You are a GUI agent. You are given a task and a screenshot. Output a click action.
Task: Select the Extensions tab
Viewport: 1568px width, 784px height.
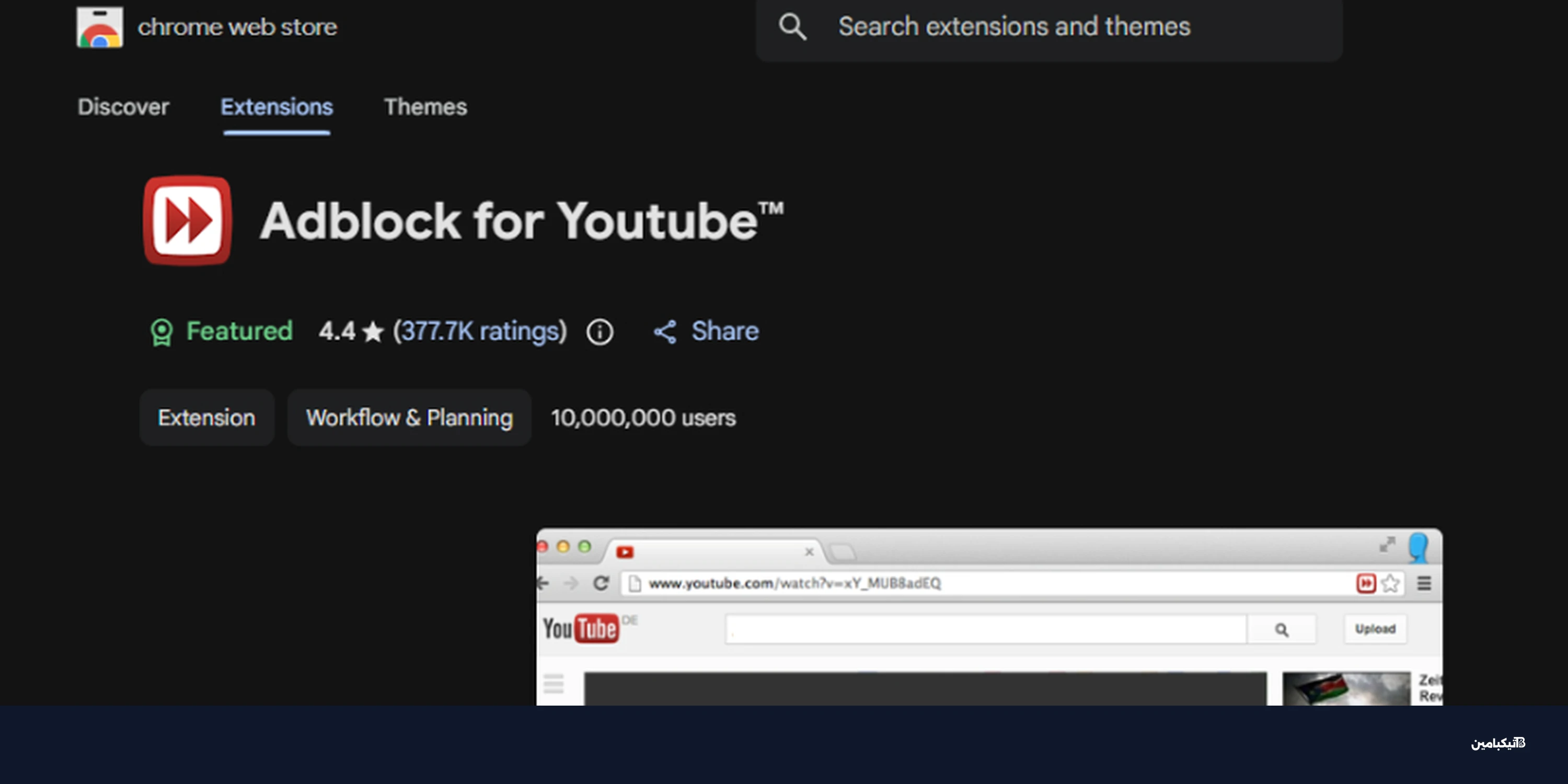click(276, 107)
